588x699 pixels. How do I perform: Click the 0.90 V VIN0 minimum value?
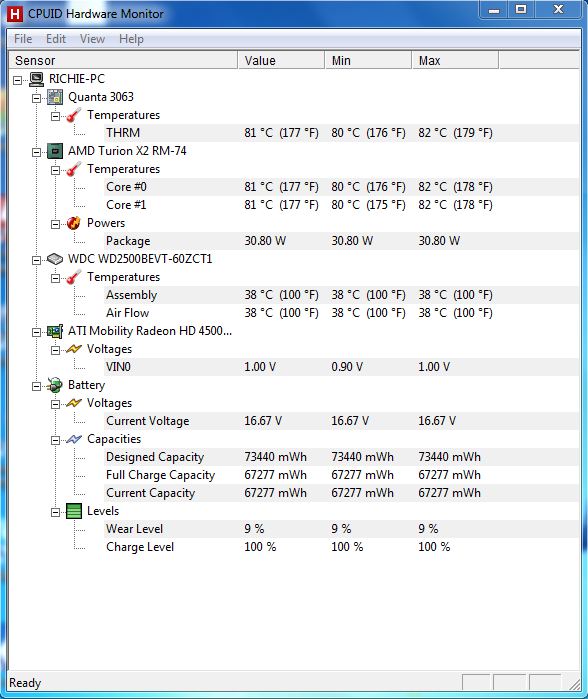click(347, 367)
